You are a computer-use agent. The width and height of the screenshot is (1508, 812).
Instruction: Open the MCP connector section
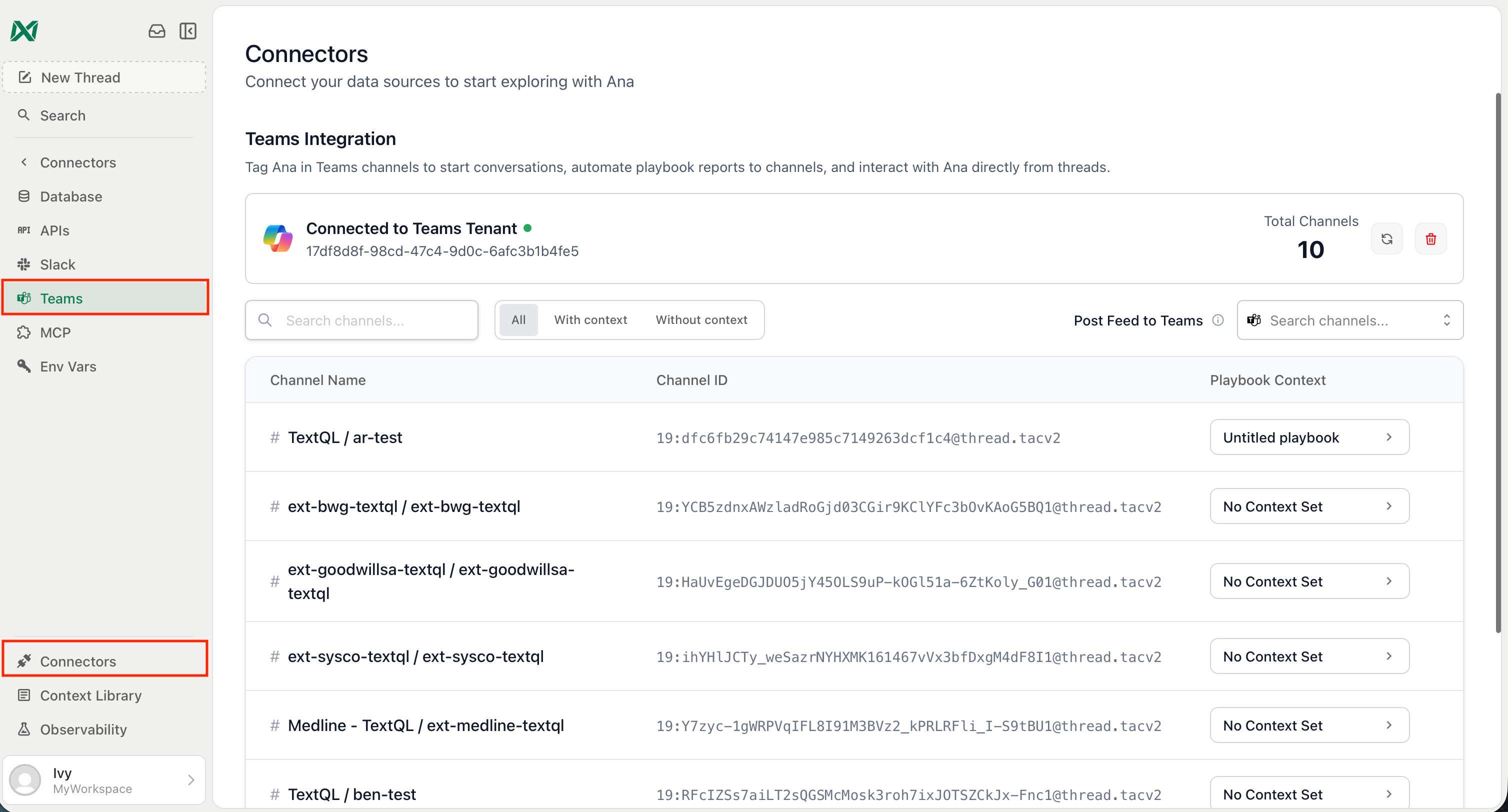tap(104, 332)
